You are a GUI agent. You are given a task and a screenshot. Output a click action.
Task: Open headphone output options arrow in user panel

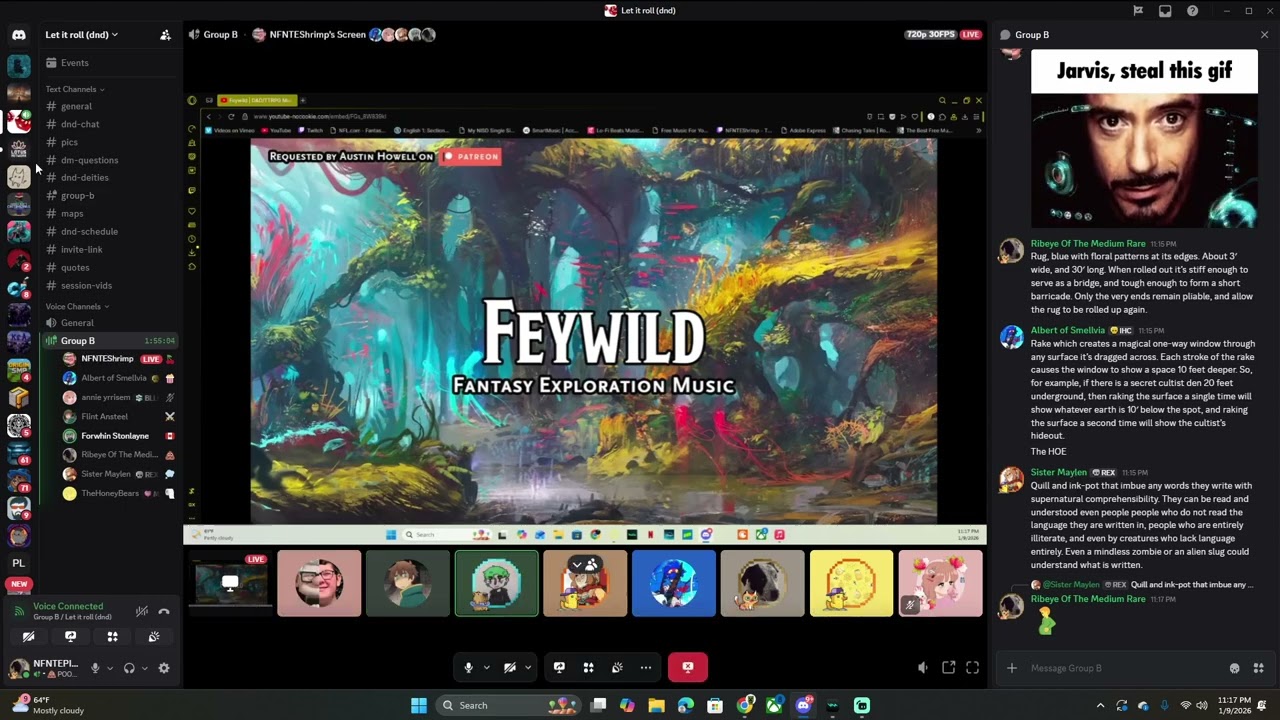(144, 668)
